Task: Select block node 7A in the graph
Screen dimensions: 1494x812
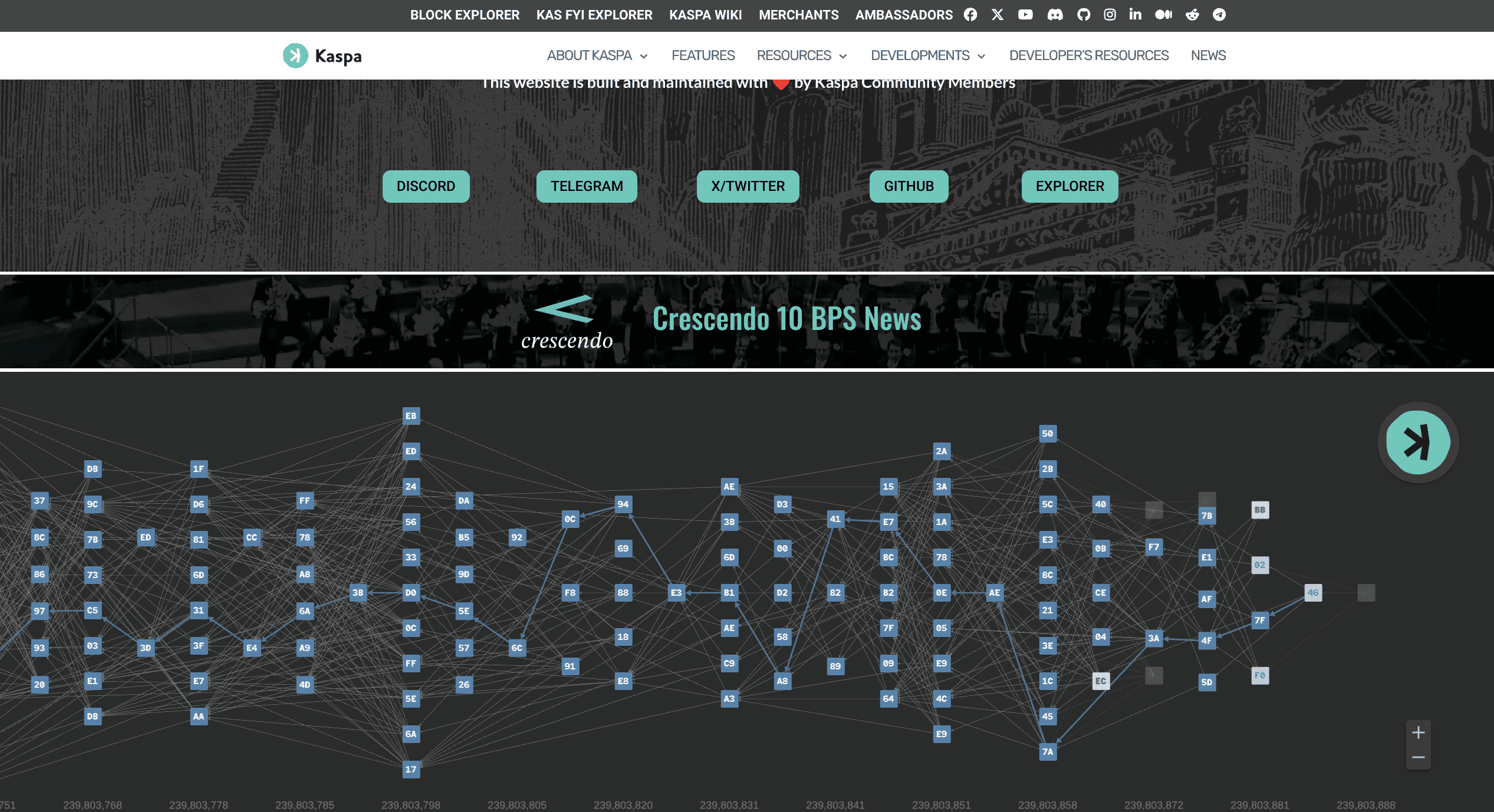Action: tap(1048, 751)
